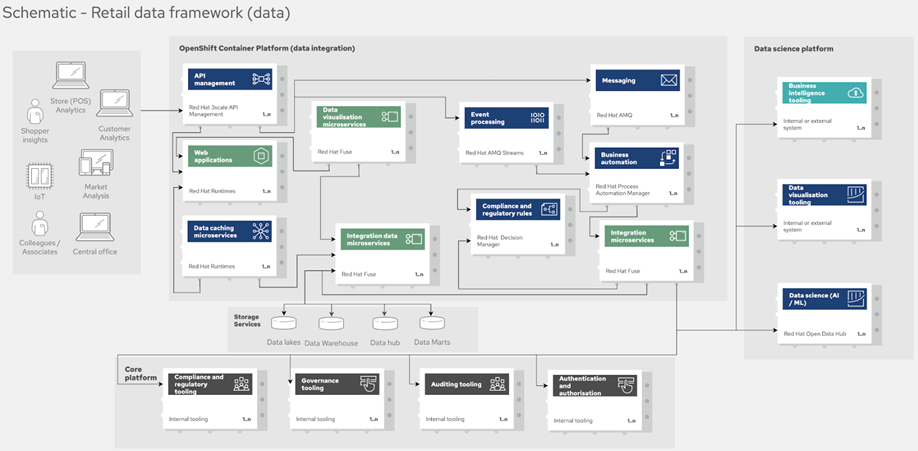Click the 'Storage Services' label

pyautogui.click(x=247, y=320)
